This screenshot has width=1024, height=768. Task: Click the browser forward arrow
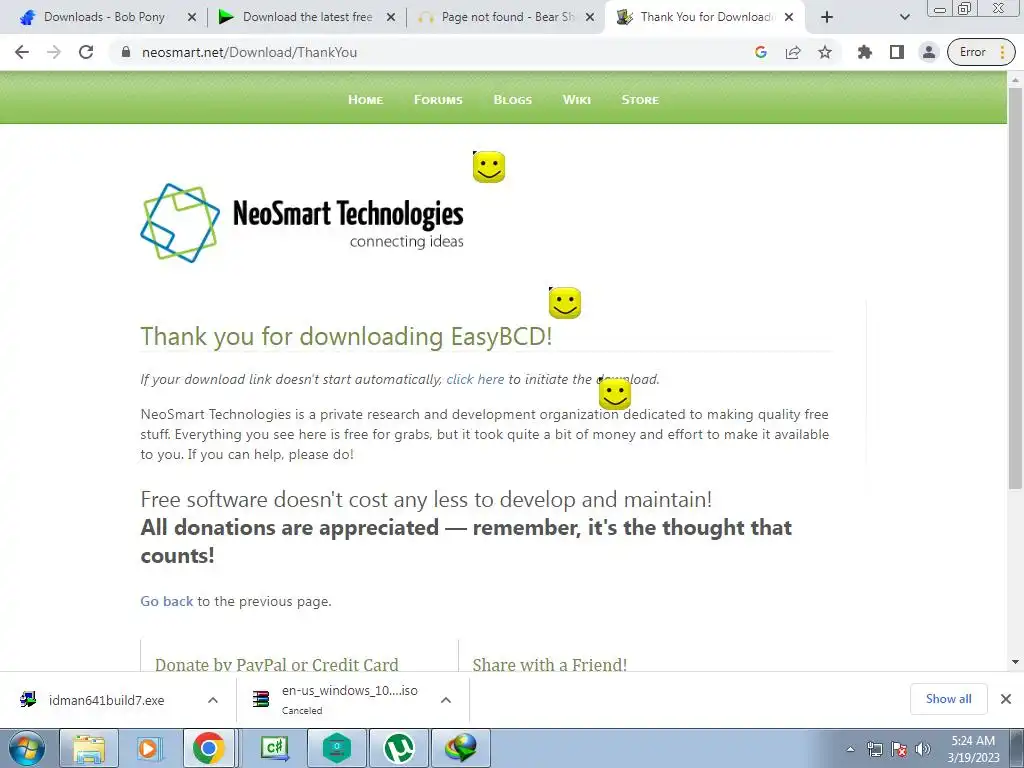54,52
